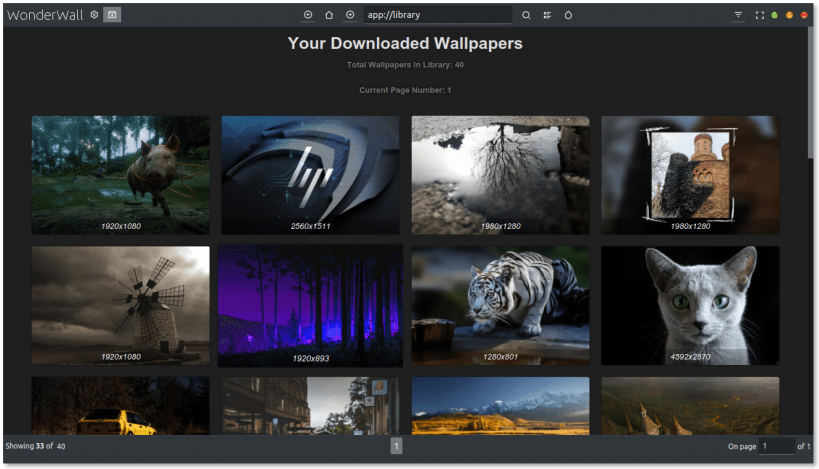Click the orange maximize window button
This screenshot has height=469, width=819.
(x=789, y=15)
